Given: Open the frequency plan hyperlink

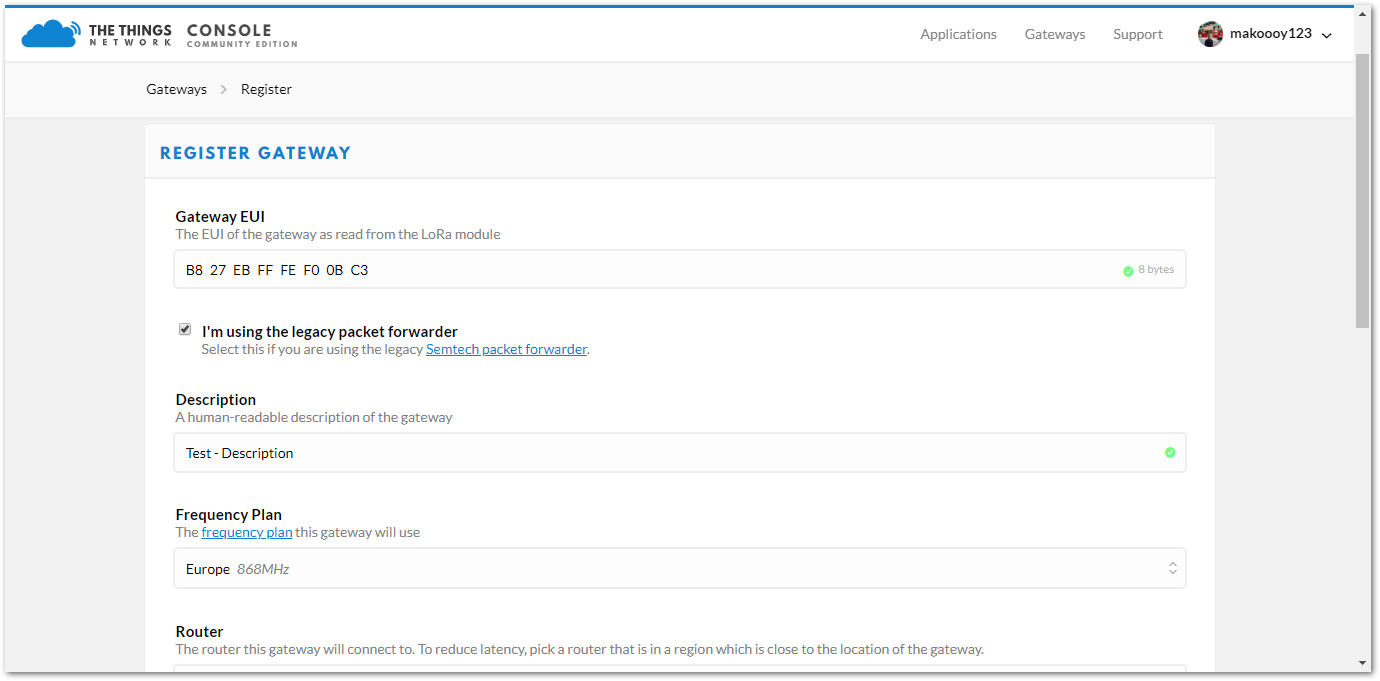Looking at the screenshot, I should (x=247, y=532).
